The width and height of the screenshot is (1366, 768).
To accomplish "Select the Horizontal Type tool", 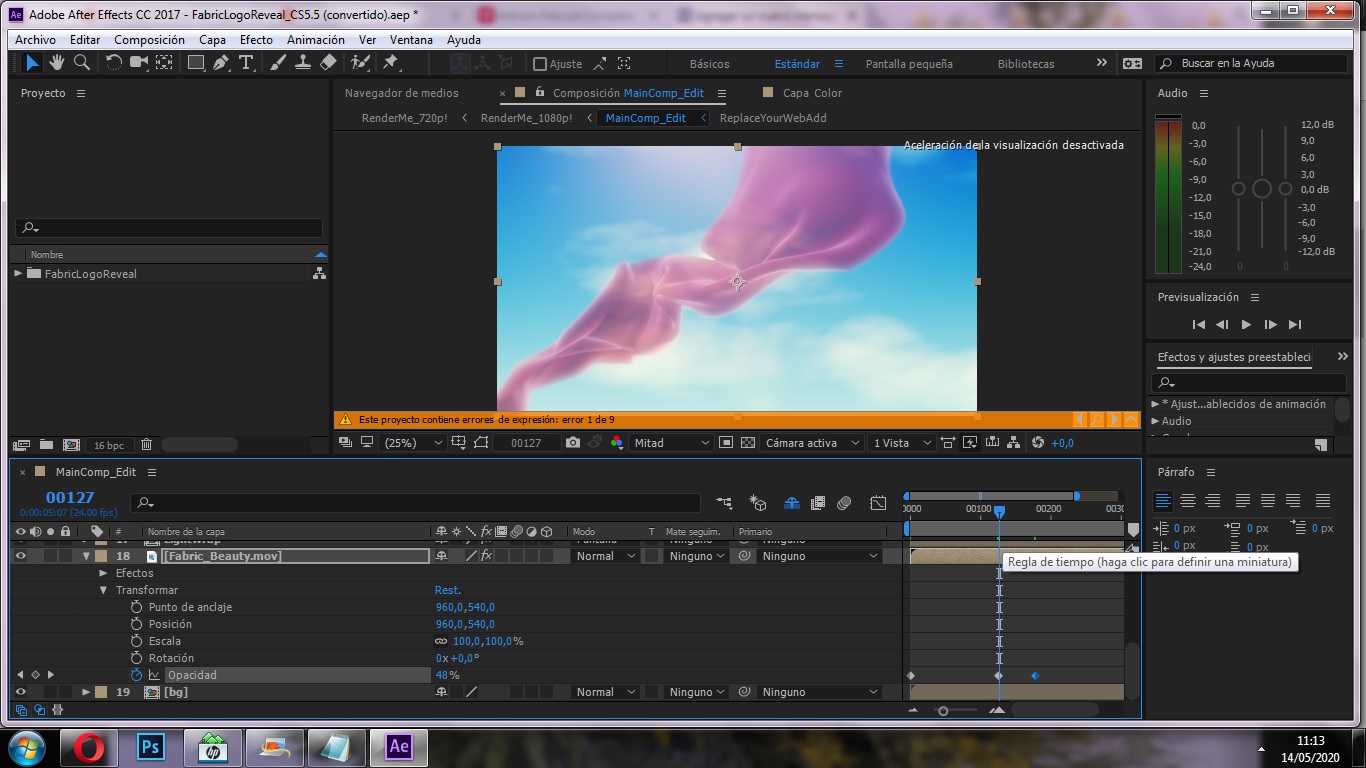I will point(246,62).
